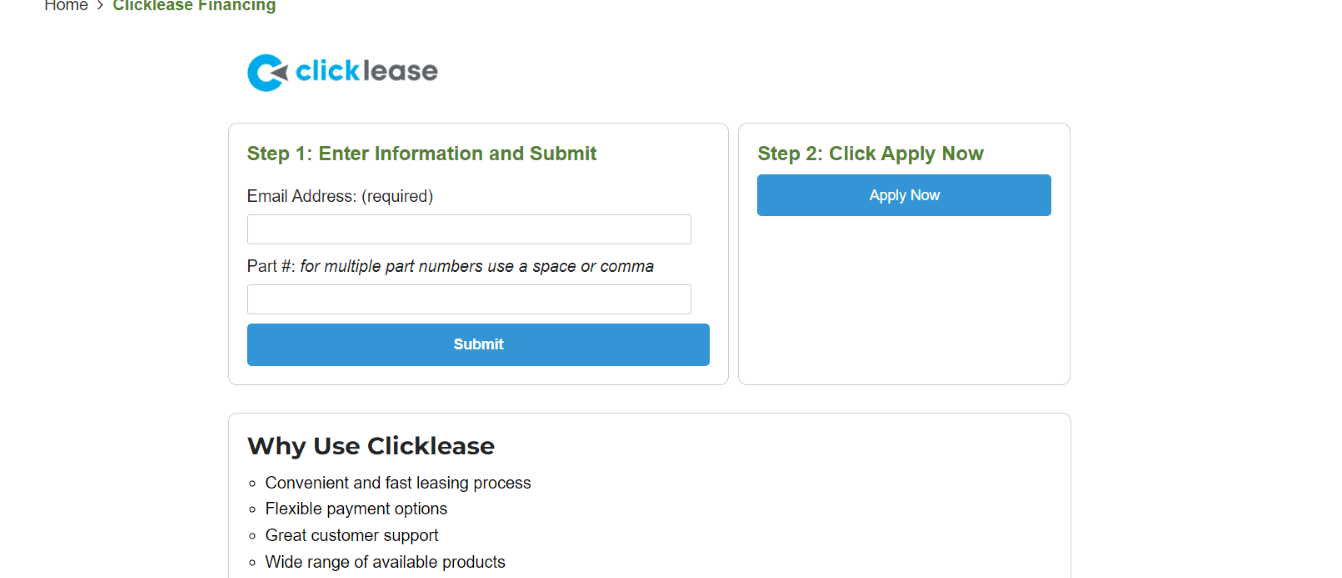The height and width of the screenshot is (578, 1342).
Task: Click the Step 1 heading text
Action: pyautogui.click(x=421, y=153)
